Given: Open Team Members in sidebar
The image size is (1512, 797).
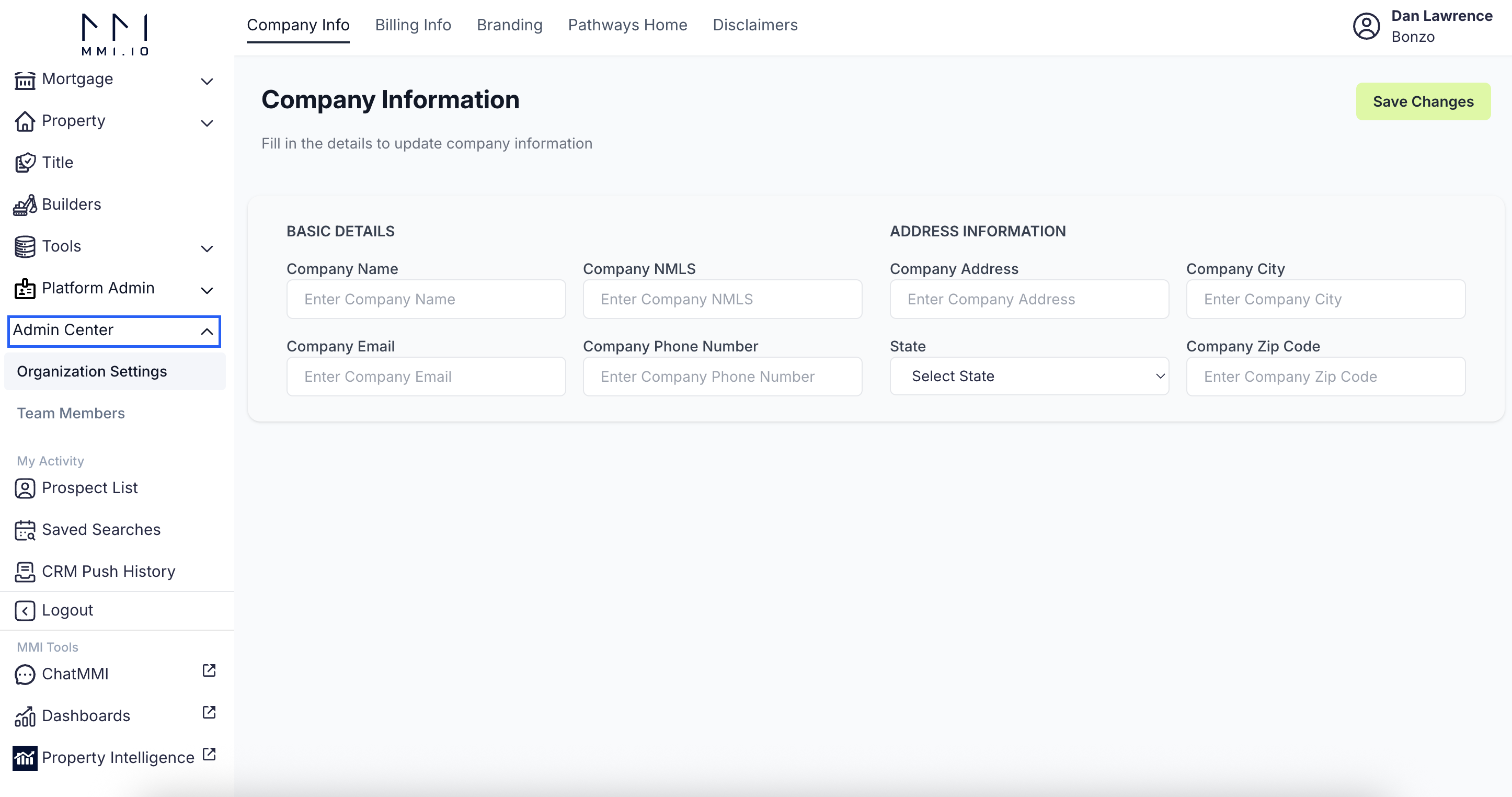Looking at the screenshot, I should 71,413.
